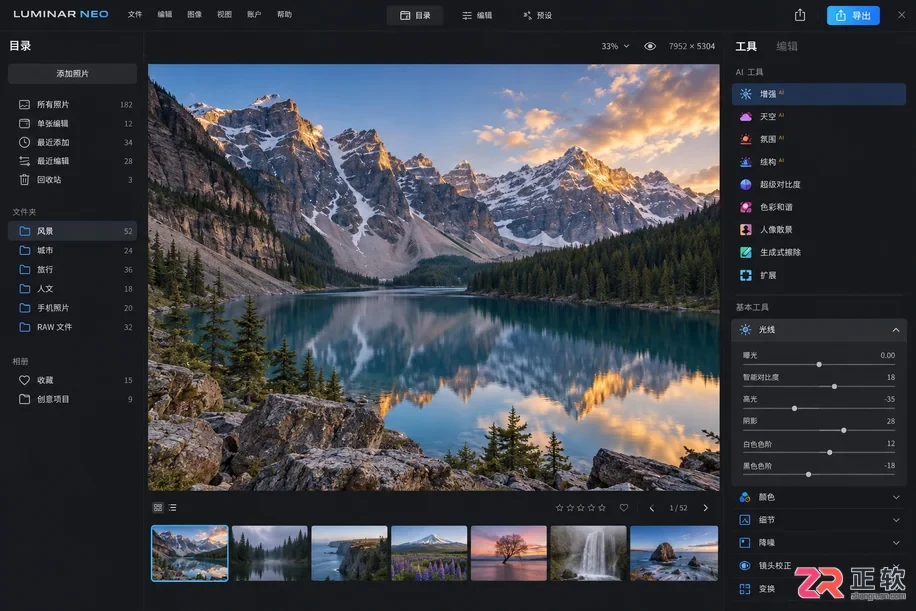Screen dimensions: 916x611
Task: Adjust the 高光 highlights slider
Action: 819,408
